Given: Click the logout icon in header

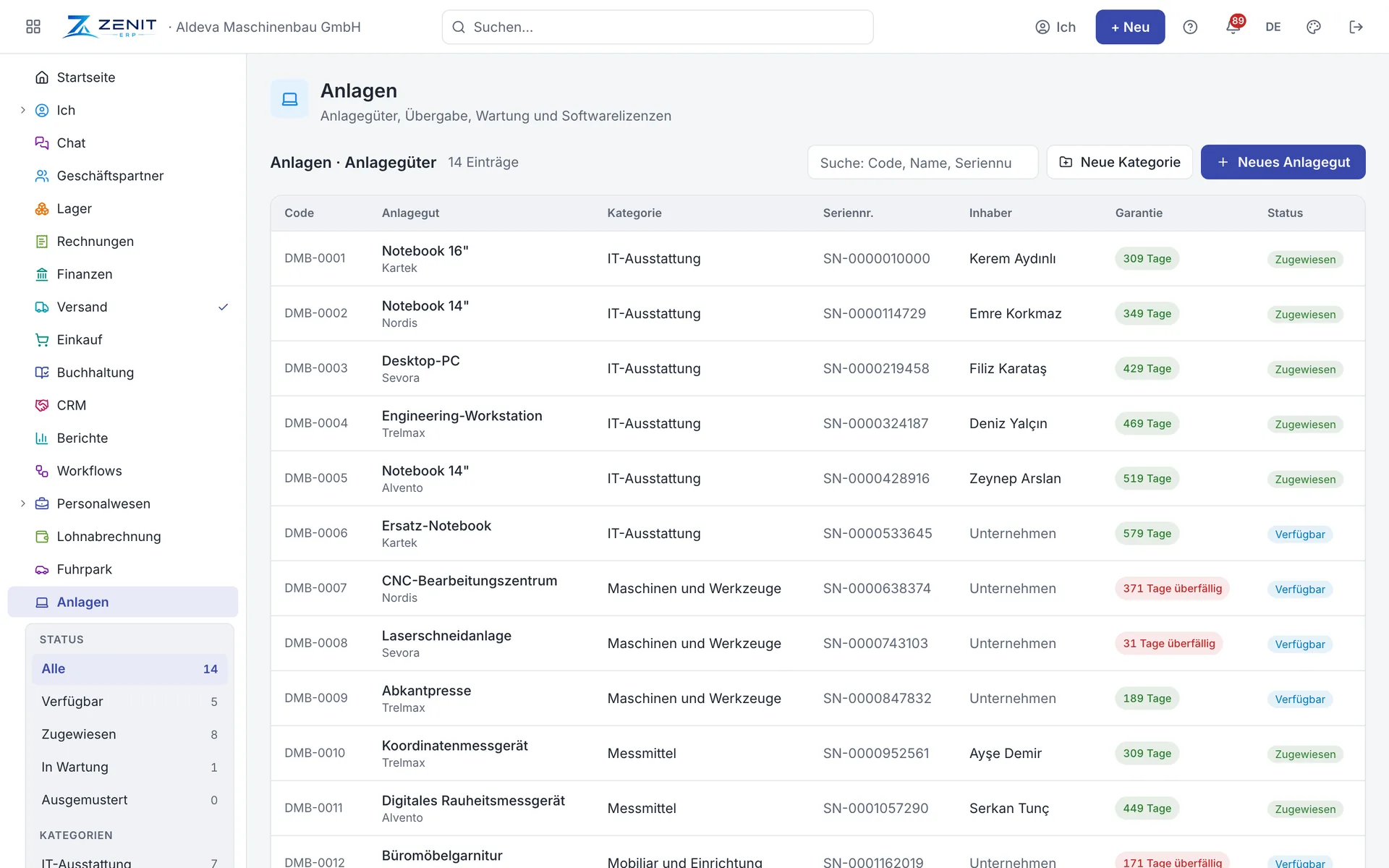Looking at the screenshot, I should [x=1356, y=27].
